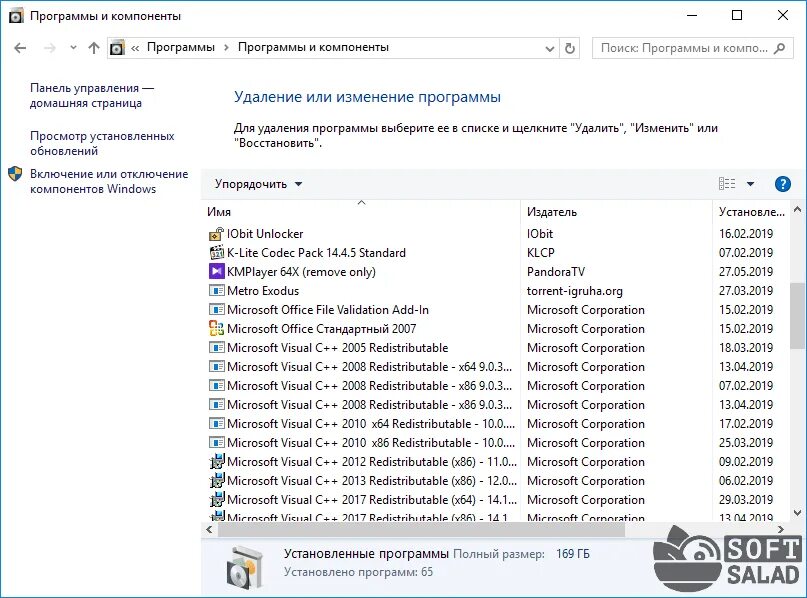Go up one folder level
Screen dimensions: 807x598
(x=93, y=48)
